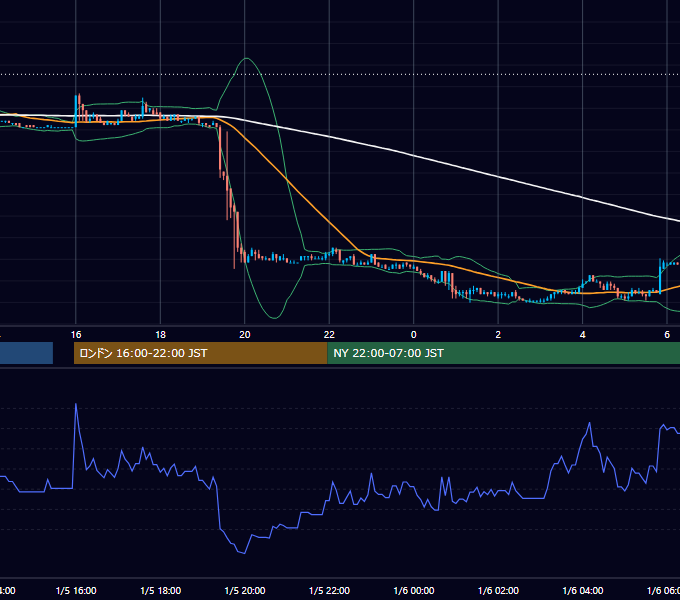Click the hour label 4 on upper axis
The image size is (680, 600).
pos(582,335)
